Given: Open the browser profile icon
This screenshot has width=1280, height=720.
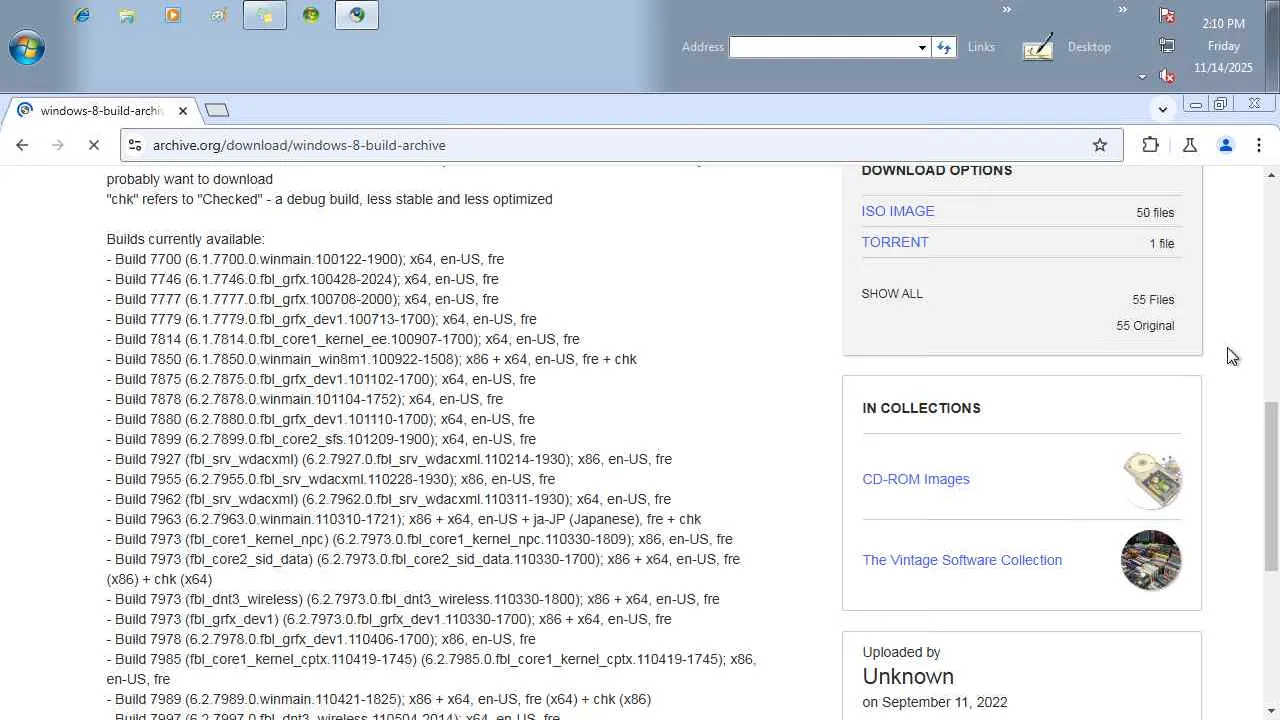Looking at the screenshot, I should tap(1225, 145).
